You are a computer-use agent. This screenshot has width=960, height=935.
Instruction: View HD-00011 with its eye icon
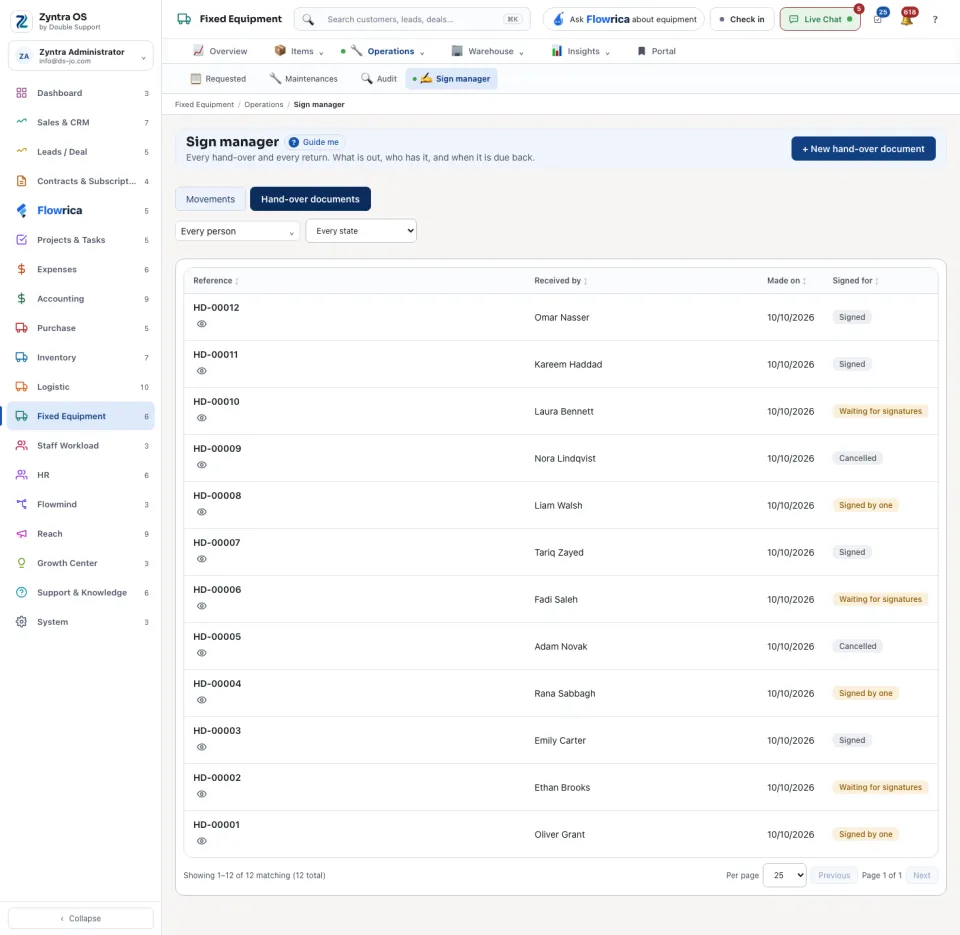coord(201,371)
